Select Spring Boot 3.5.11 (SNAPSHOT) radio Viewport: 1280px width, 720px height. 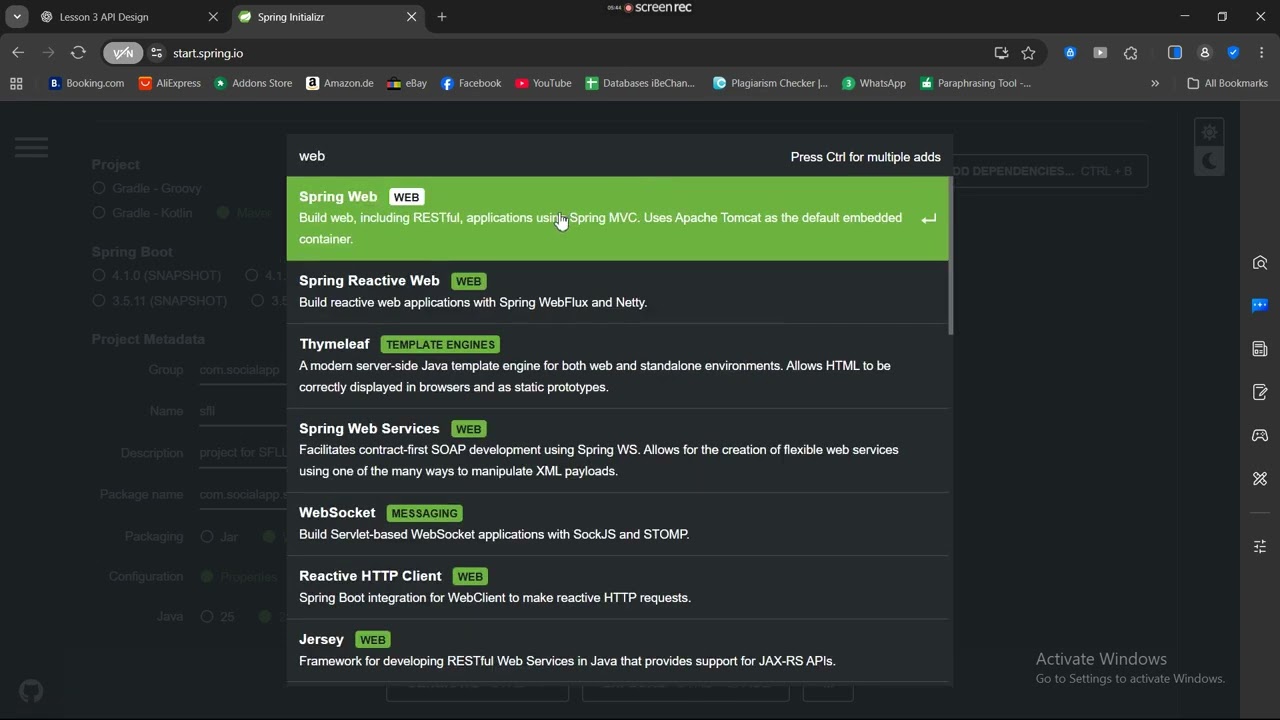click(x=99, y=300)
